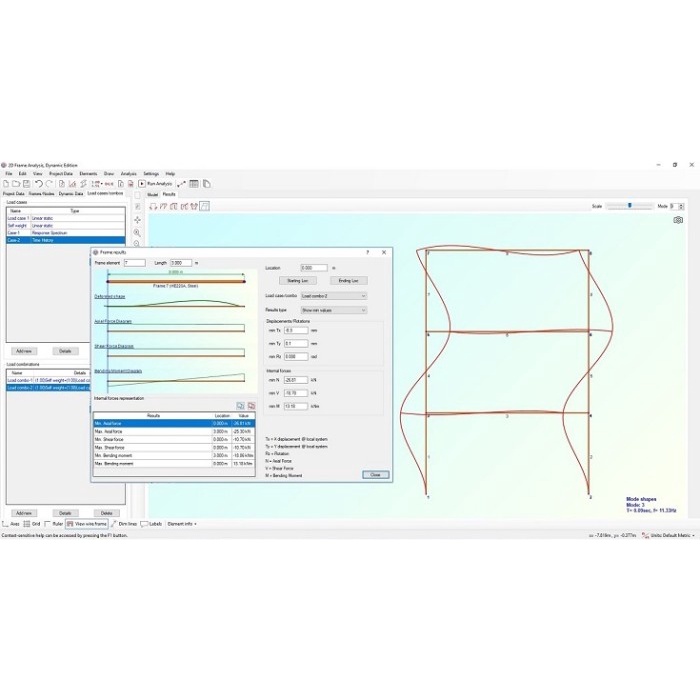Click the Frame element number field
This screenshot has width=700, height=700.
[x=134, y=263]
